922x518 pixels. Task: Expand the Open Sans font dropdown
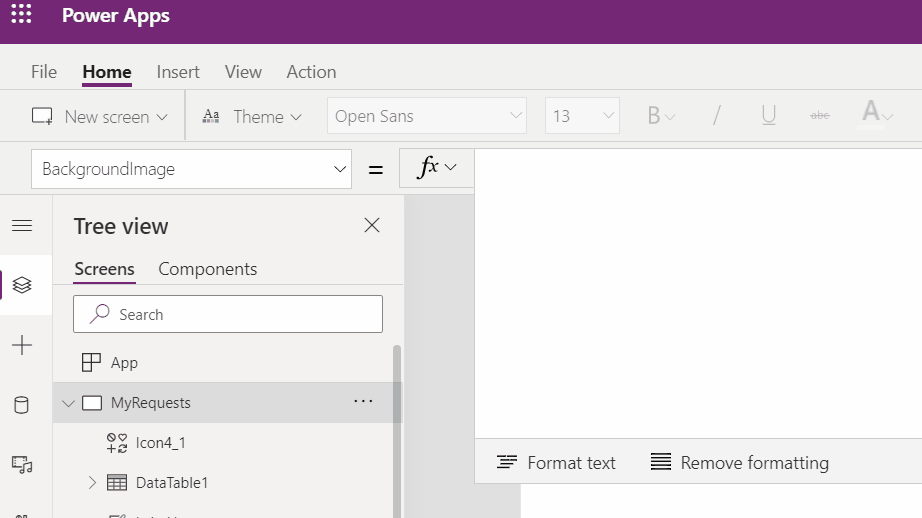point(516,116)
